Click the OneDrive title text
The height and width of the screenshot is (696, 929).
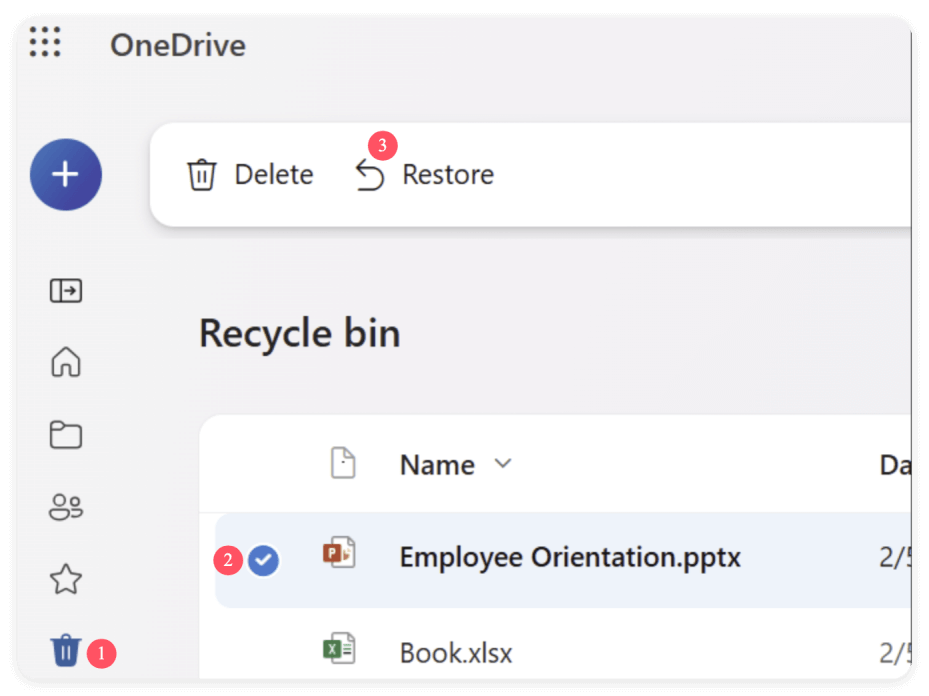pyautogui.click(x=178, y=45)
